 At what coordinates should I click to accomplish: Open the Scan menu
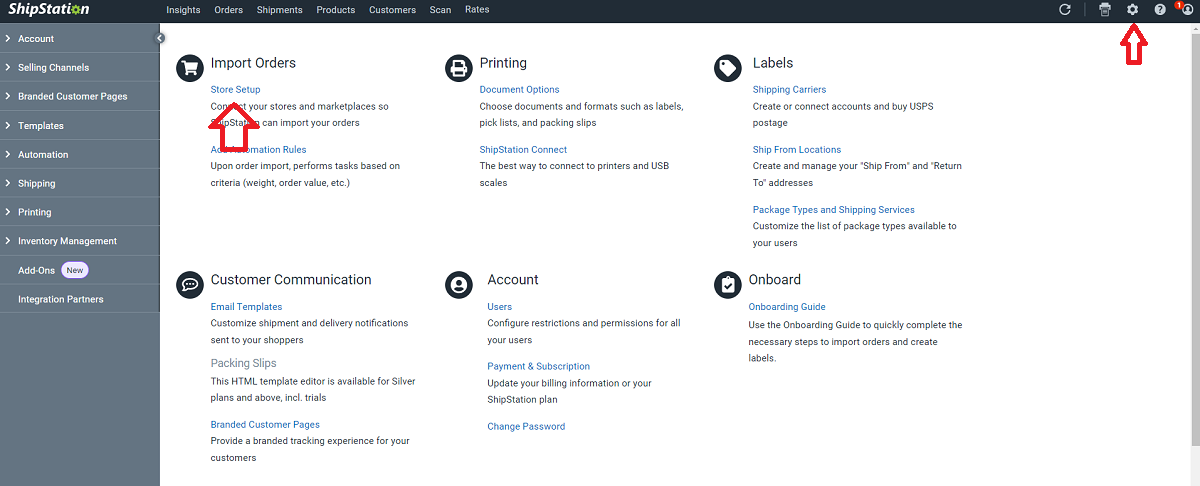(x=440, y=10)
